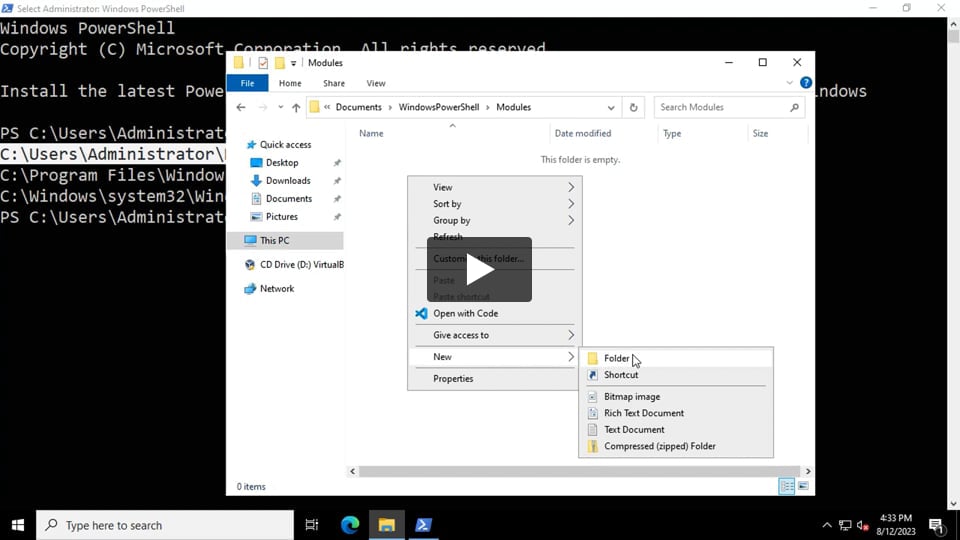Expand the address bar history dropdown
Image resolution: width=960 pixels, height=540 pixels.
pos(611,107)
